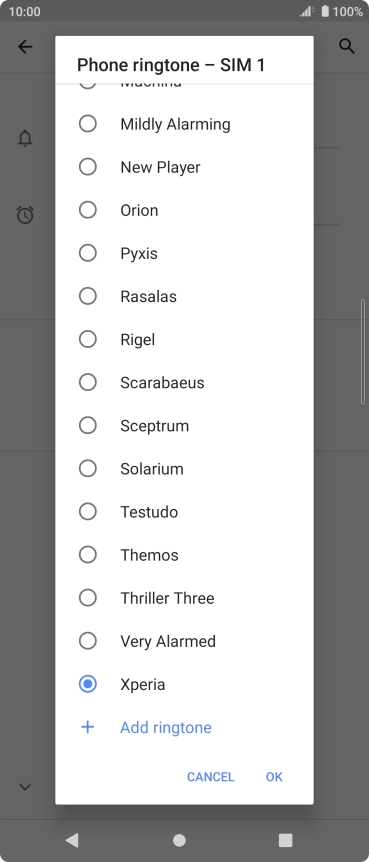The image size is (369, 862).
Task: Tap the back arrow icon
Action: click(25, 47)
